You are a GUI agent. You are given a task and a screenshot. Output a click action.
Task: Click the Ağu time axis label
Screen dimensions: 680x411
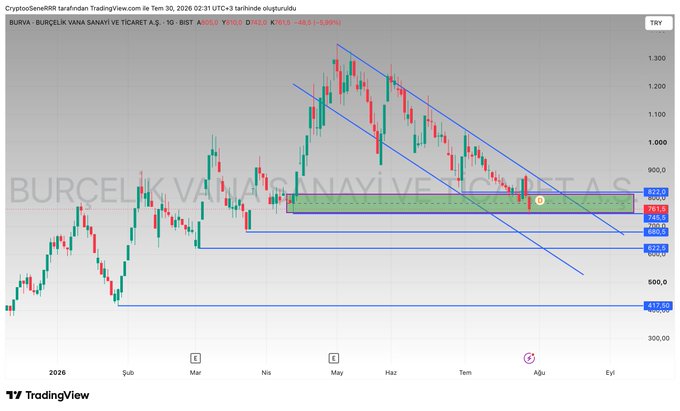[x=539, y=372]
